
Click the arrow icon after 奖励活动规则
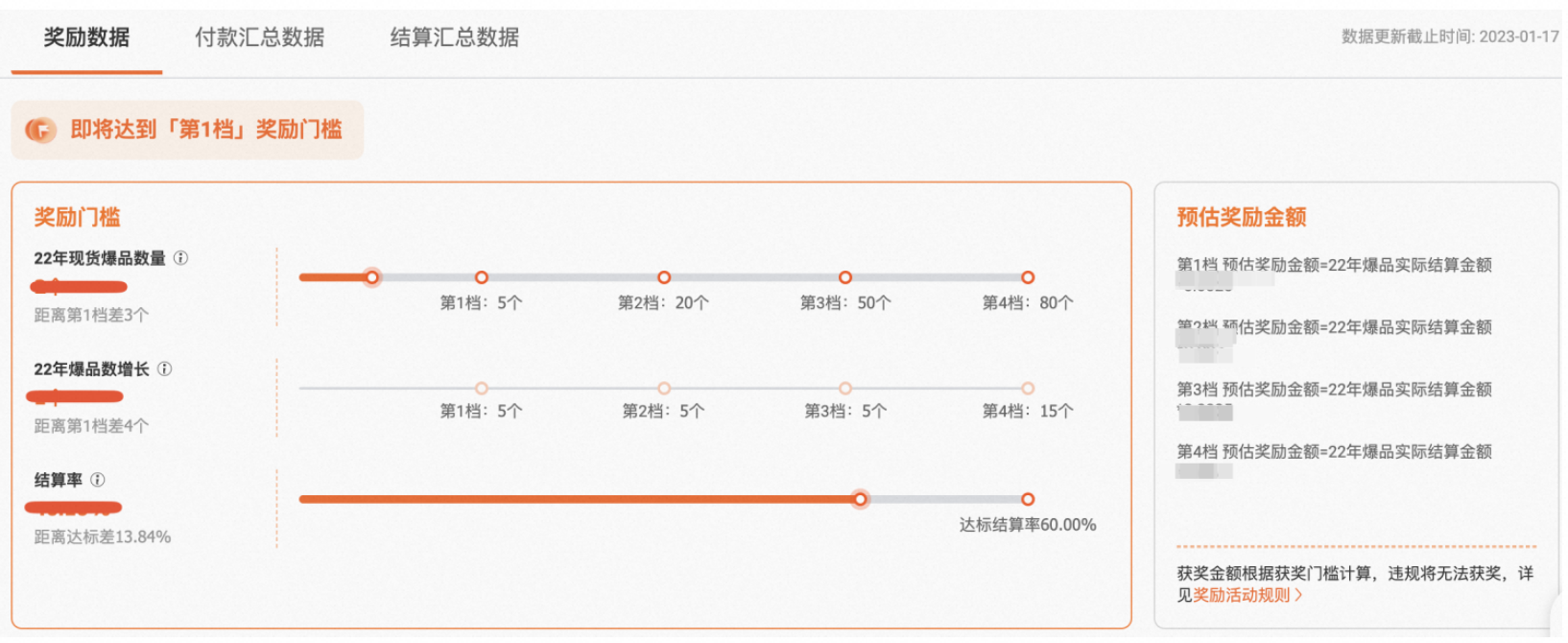pyautogui.click(x=1298, y=596)
